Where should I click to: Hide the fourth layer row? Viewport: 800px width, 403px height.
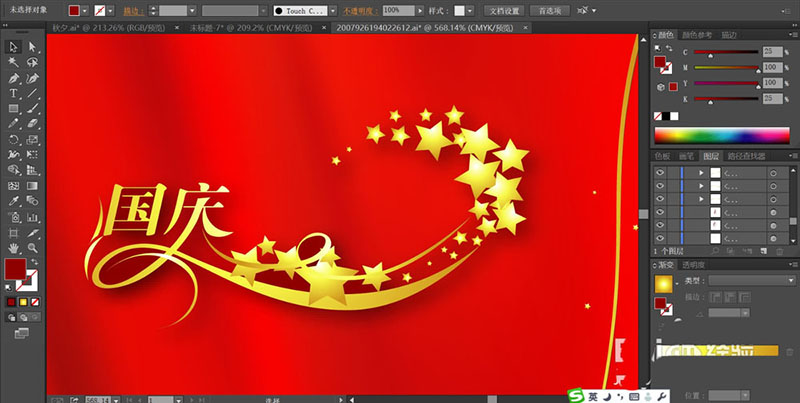pyautogui.click(x=660, y=212)
